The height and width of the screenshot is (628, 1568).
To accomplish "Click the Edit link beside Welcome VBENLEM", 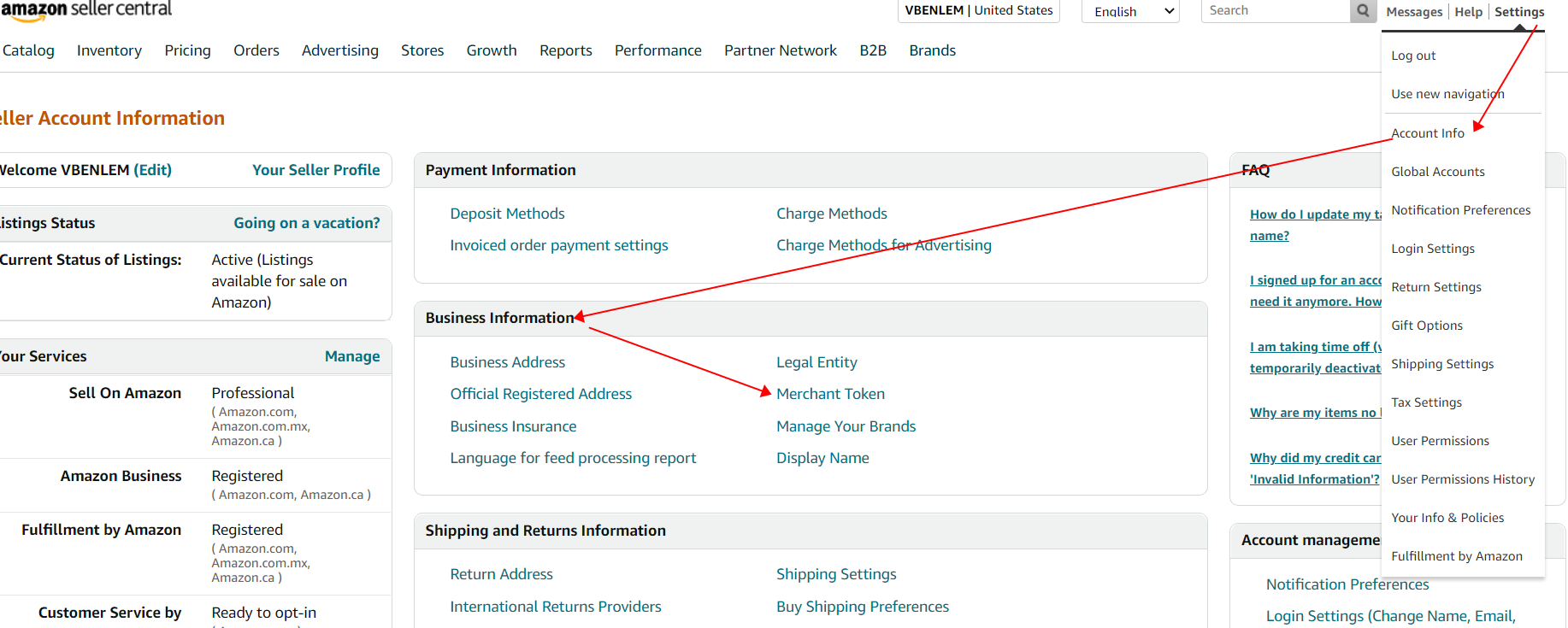I will coord(153,170).
